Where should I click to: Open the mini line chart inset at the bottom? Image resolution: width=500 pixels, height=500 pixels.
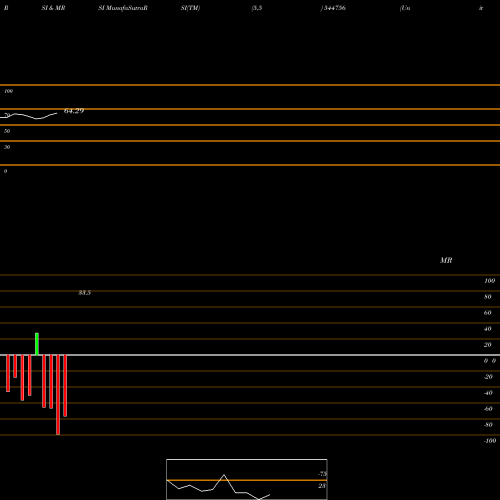point(247,479)
